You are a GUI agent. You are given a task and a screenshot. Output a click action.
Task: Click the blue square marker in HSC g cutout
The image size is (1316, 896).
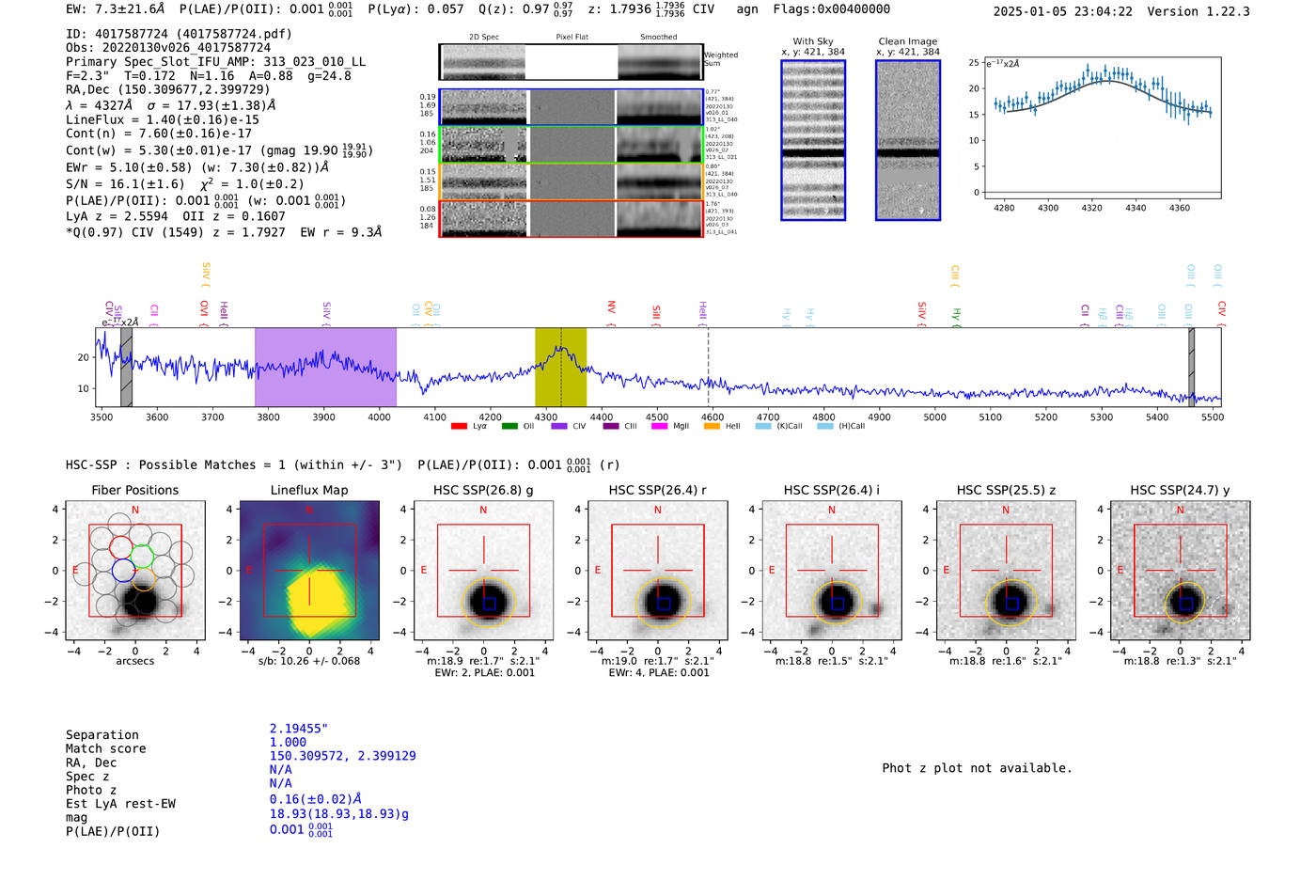click(489, 604)
